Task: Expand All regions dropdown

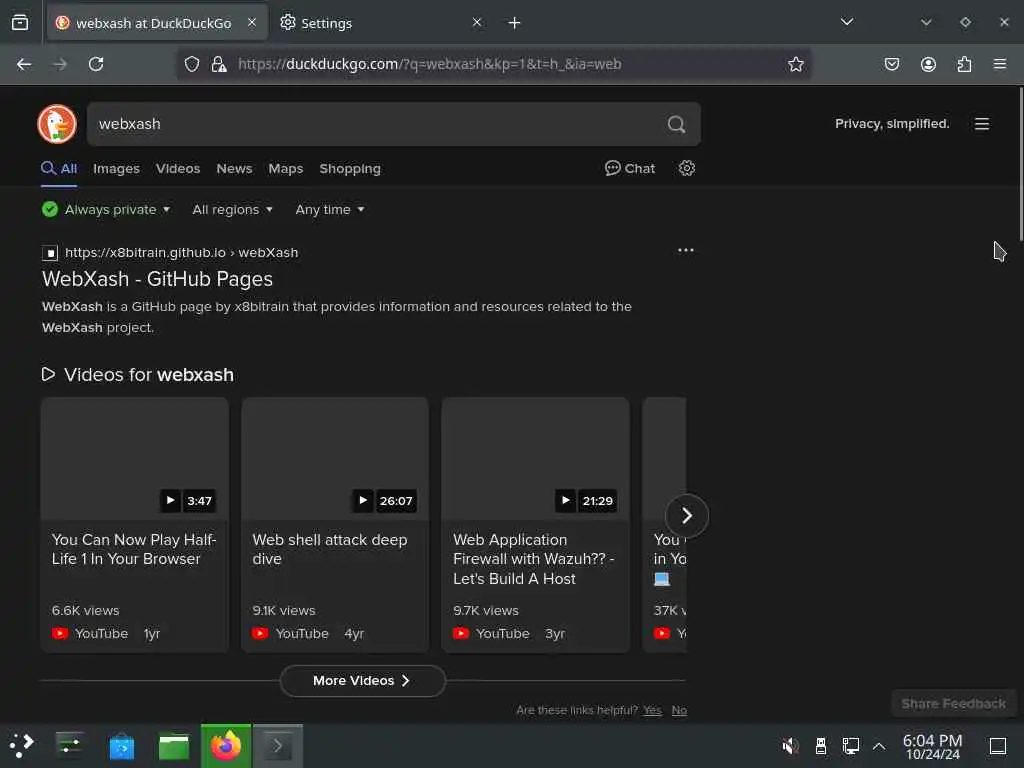Action: pos(232,210)
